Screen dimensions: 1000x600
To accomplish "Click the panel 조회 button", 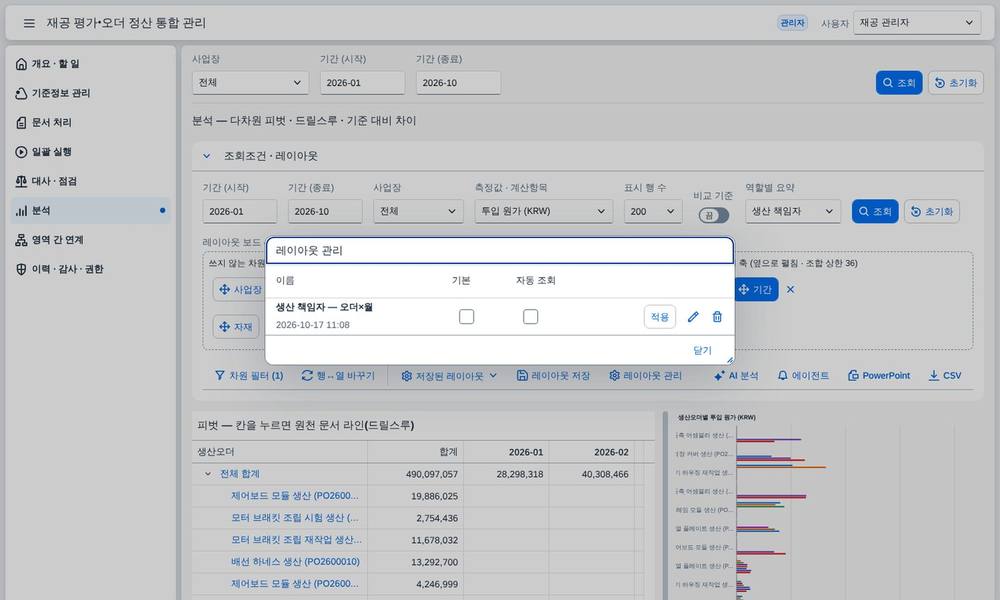I will click(x=875, y=211).
